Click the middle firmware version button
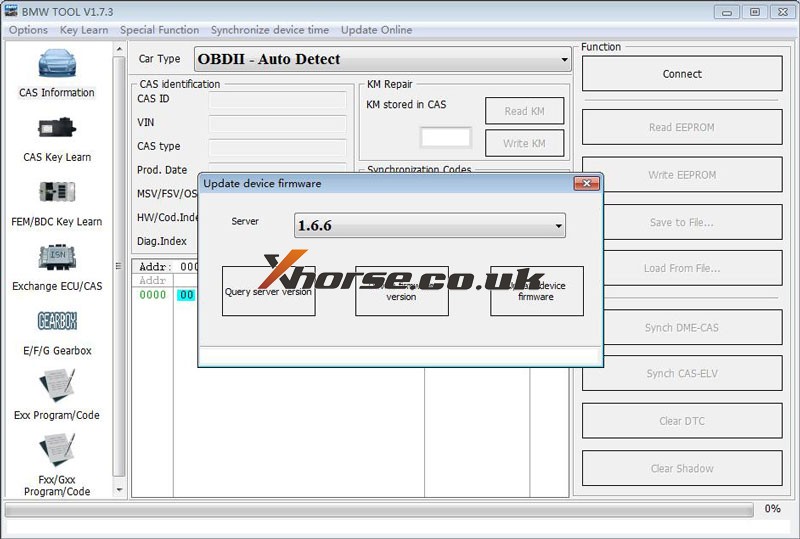 (x=402, y=291)
